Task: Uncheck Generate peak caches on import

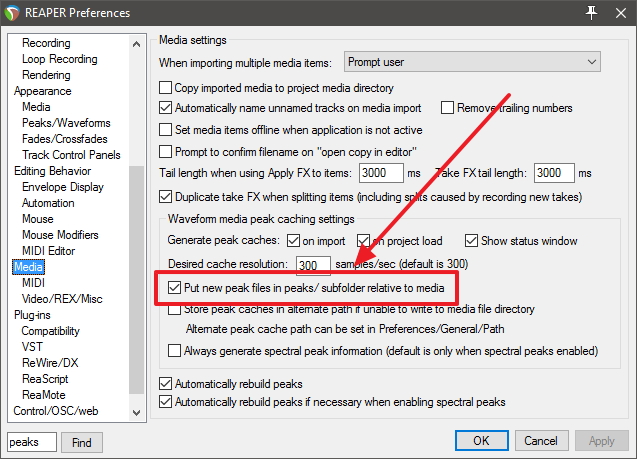Action: pyautogui.click(x=293, y=240)
